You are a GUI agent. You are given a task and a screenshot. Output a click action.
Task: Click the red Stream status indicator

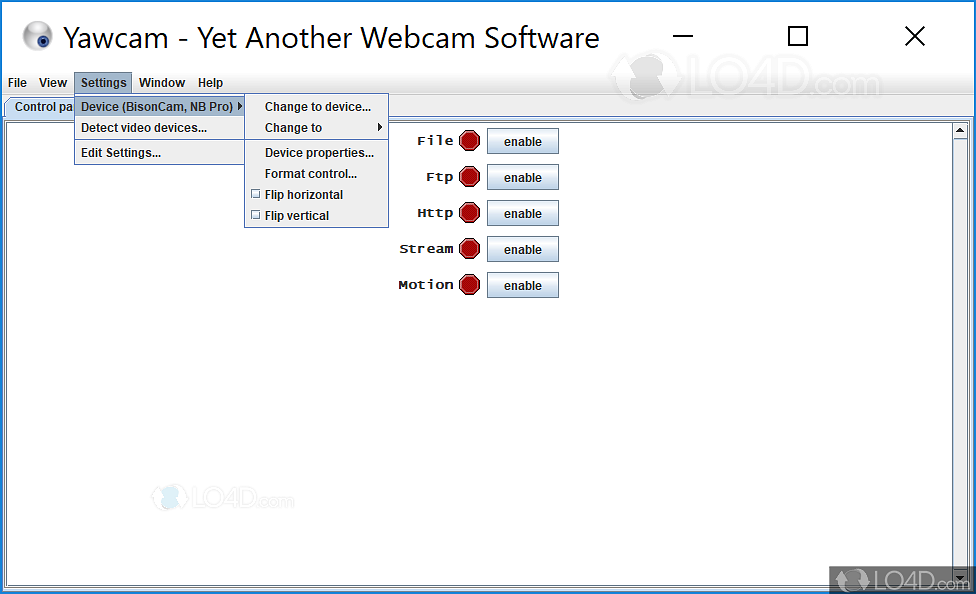tap(469, 249)
